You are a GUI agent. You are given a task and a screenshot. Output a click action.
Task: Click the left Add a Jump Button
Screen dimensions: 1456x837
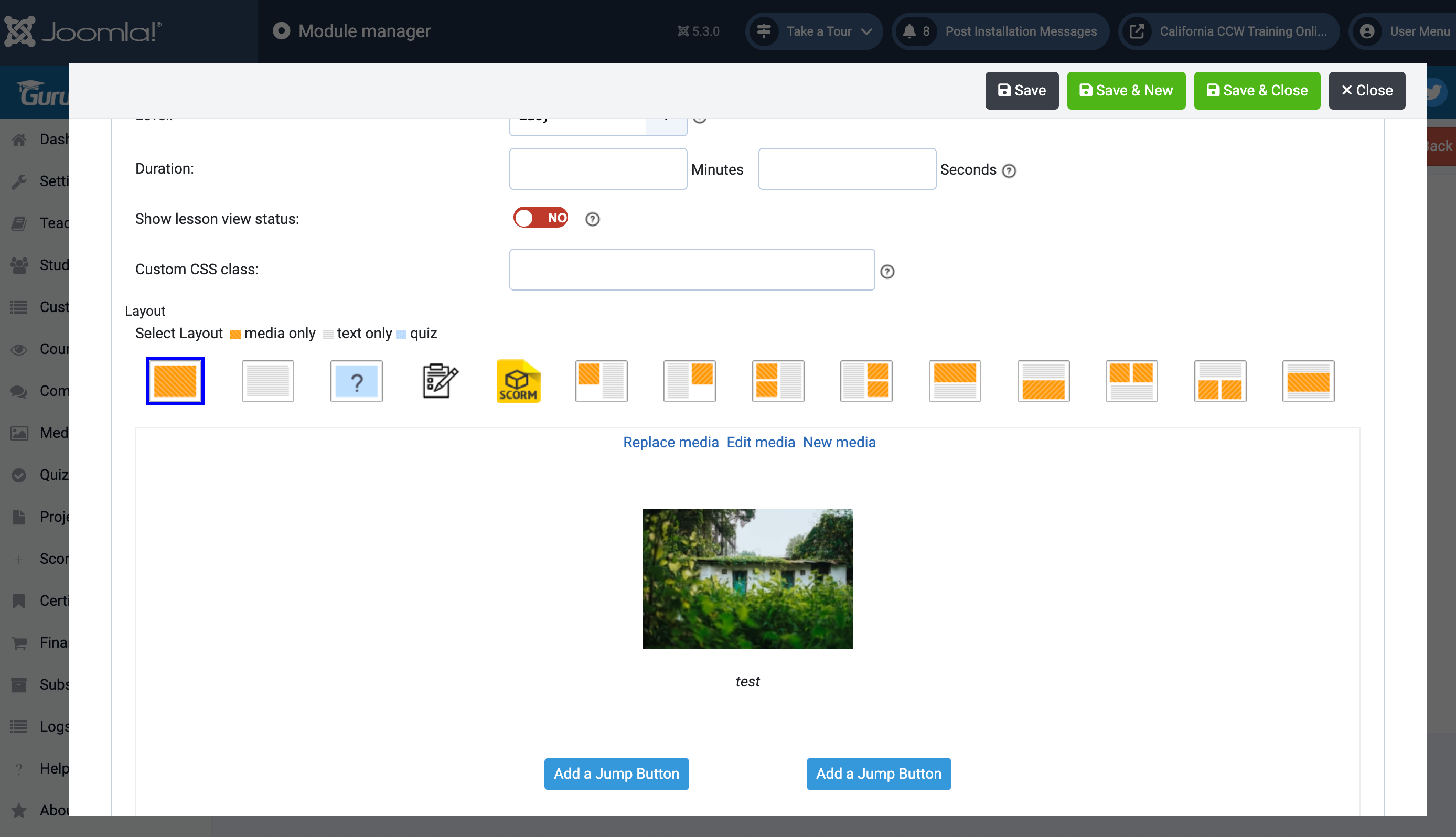click(616, 773)
